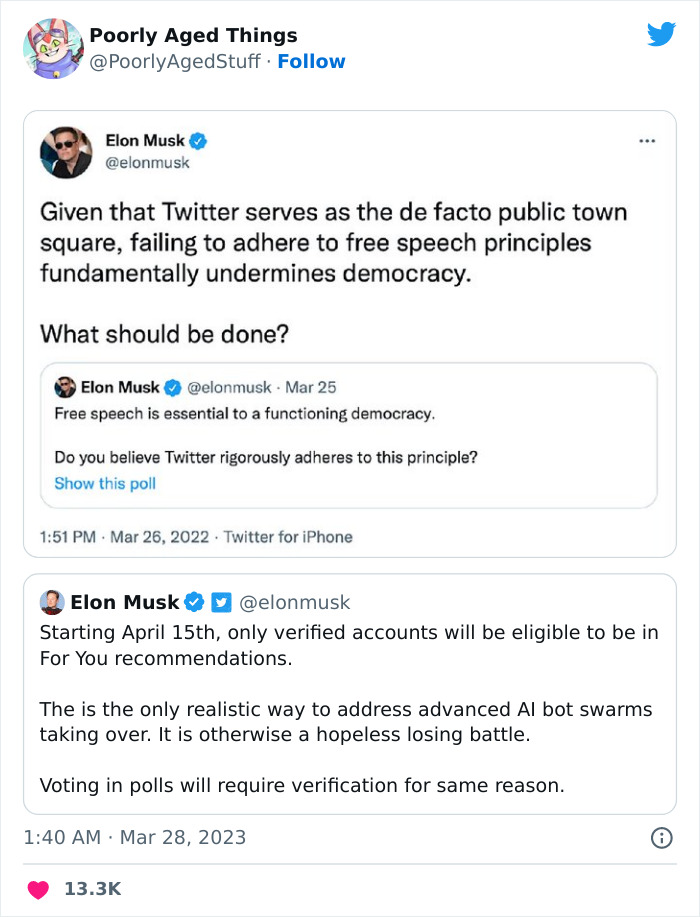Open the three-dot more options menu
This screenshot has height=917, width=700.
tap(647, 141)
